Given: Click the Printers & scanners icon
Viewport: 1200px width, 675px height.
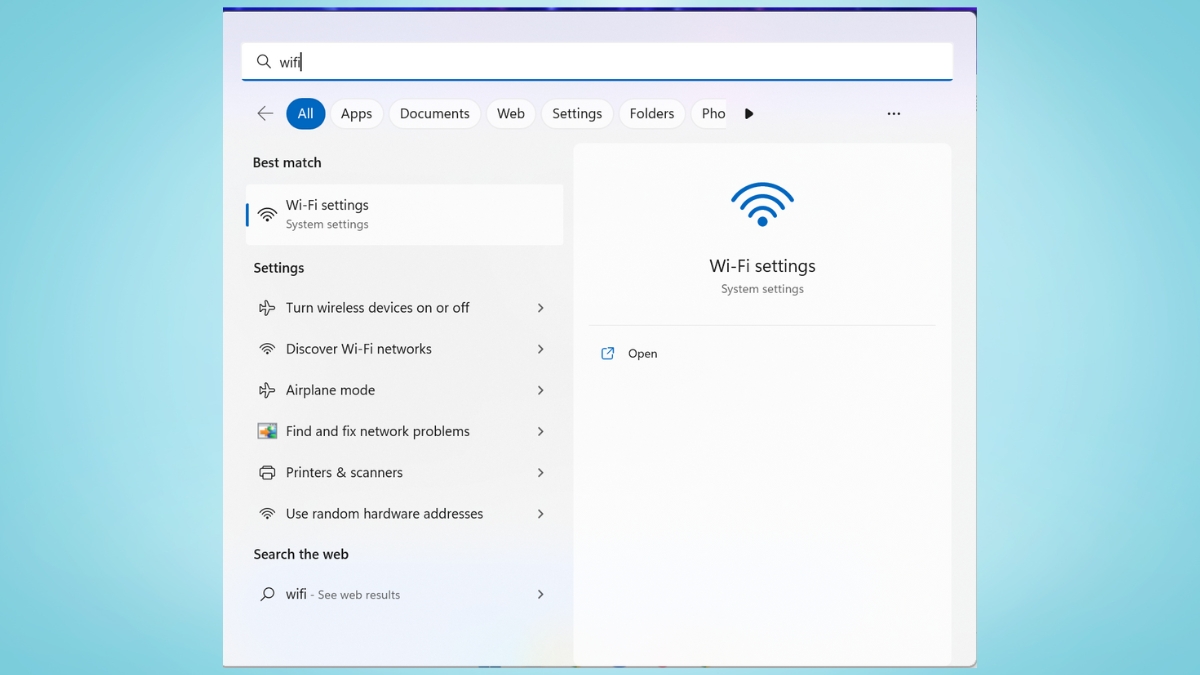Looking at the screenshot, I should pyautogui.click(x=266, y=472).
